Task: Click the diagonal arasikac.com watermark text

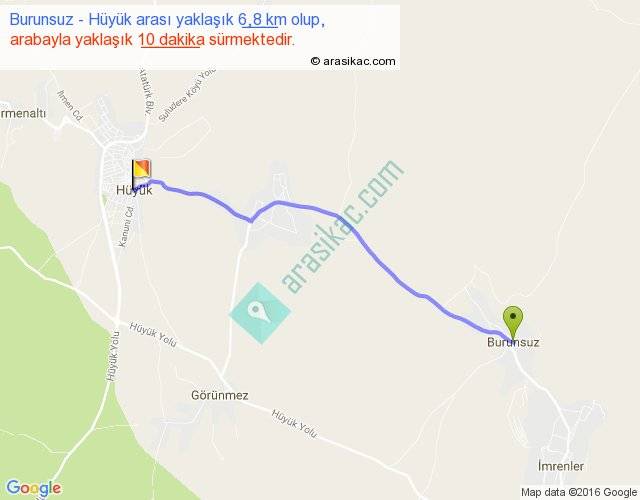Action: tap(342, 227)
